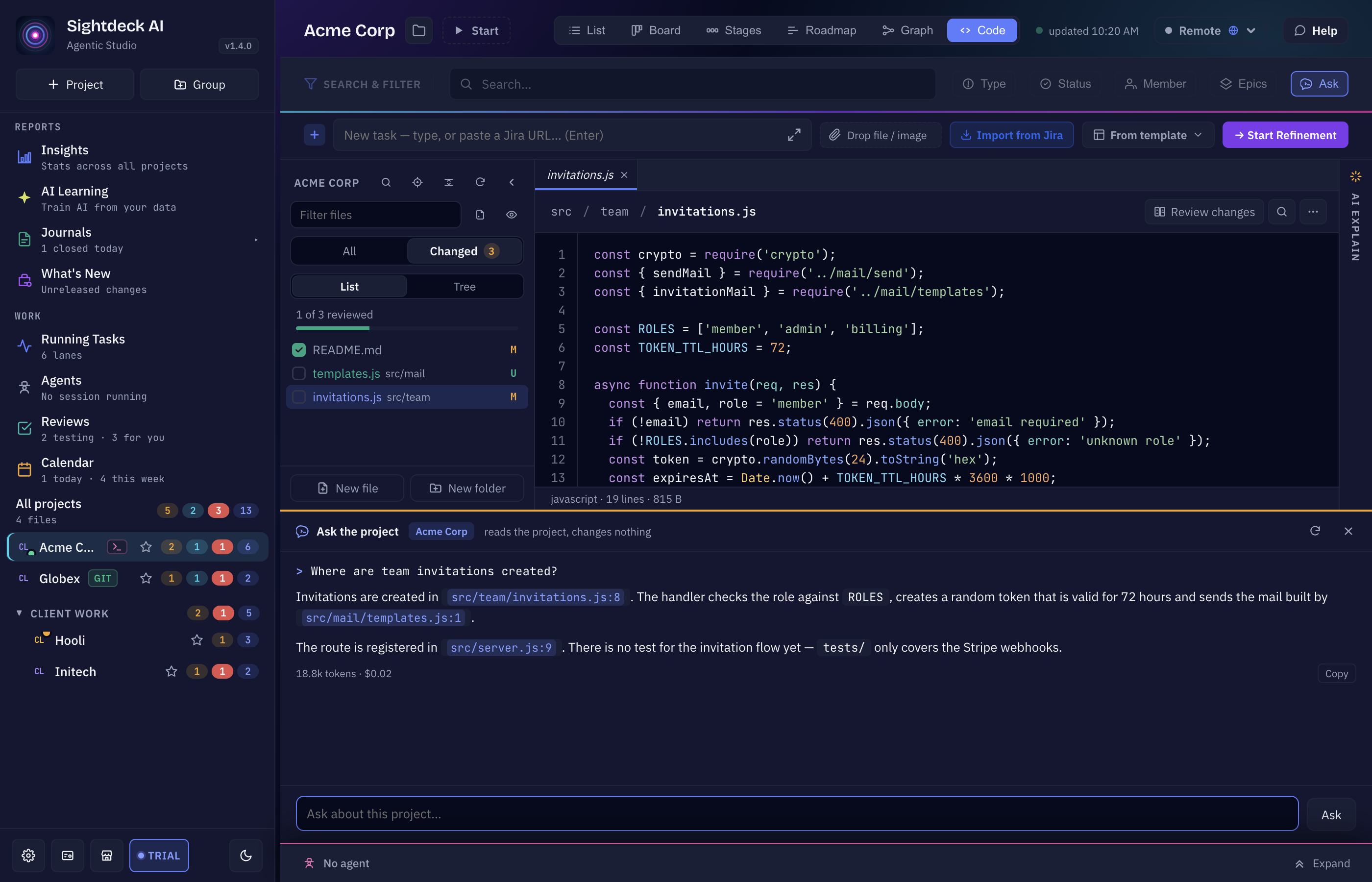Refresh the Ask the project answer
The height and width of the screenshot is (882, 1372).
point(1315,531)
